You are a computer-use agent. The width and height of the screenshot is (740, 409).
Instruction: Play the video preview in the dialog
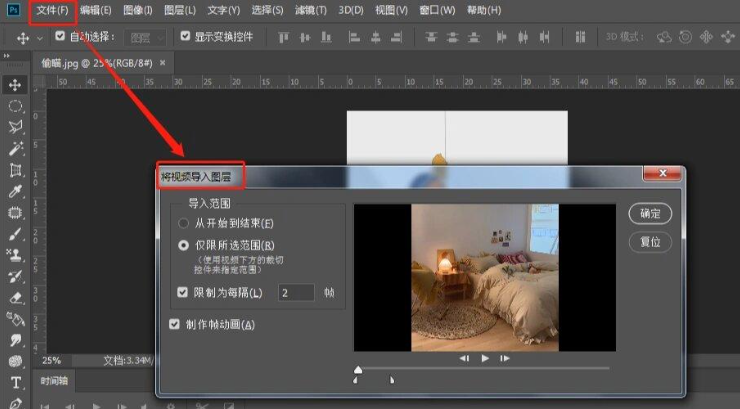485,357
